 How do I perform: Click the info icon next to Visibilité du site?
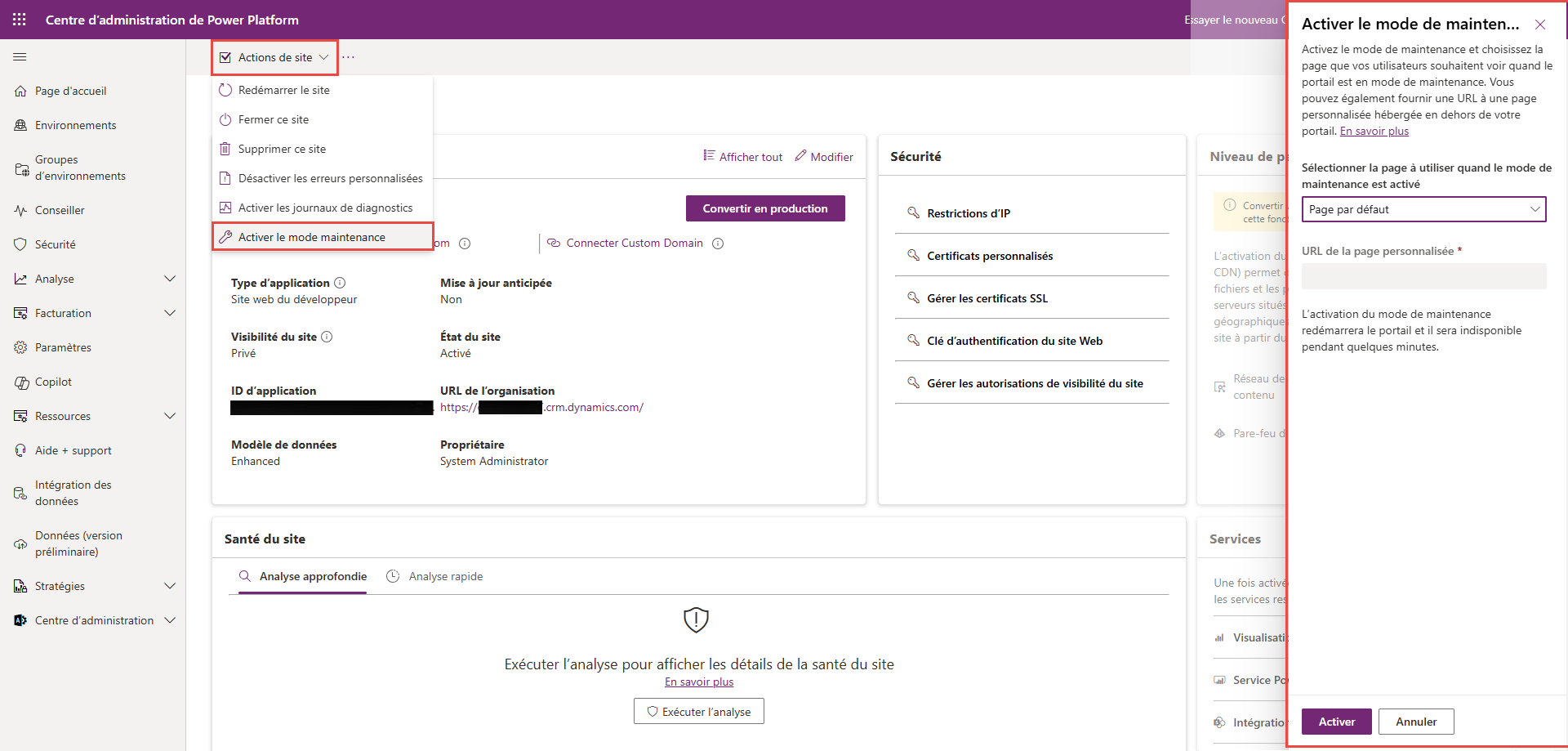click(x=326, y=336)
